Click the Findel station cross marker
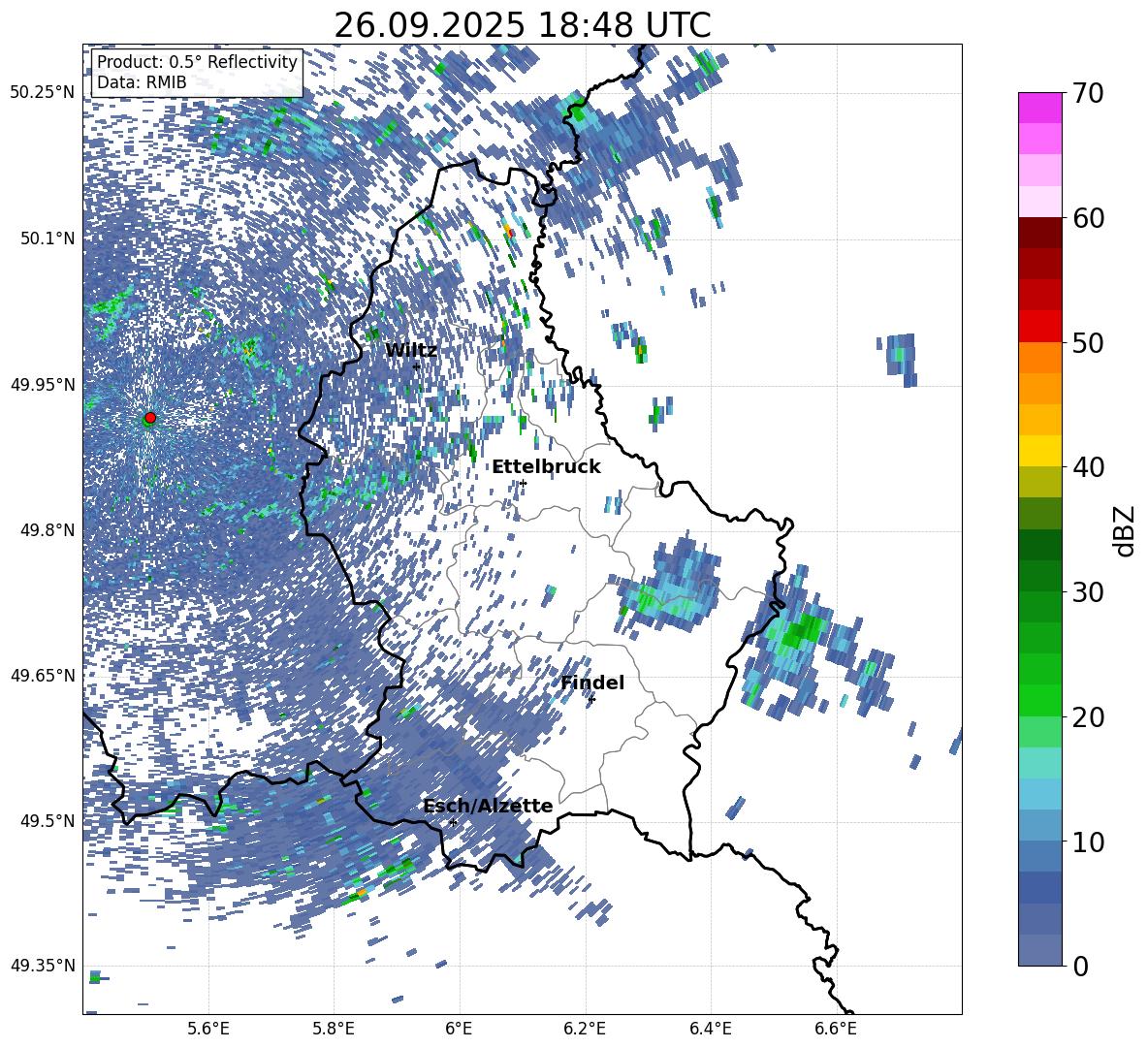Viewport: 1148px width, 1048px height. (591, 700)
